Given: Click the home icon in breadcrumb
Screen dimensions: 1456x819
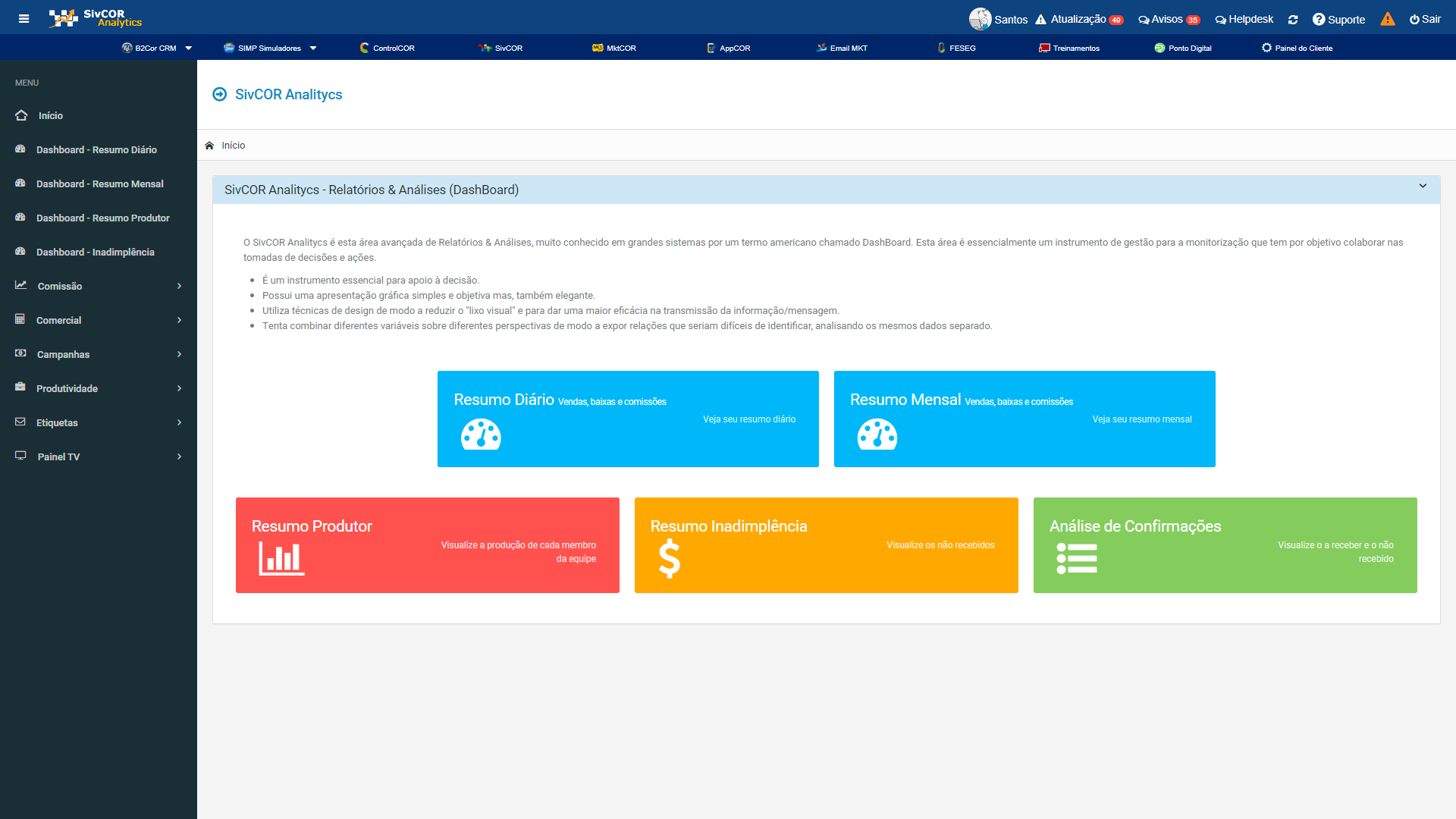Looking at the screenshot, I should pos(209,146).
